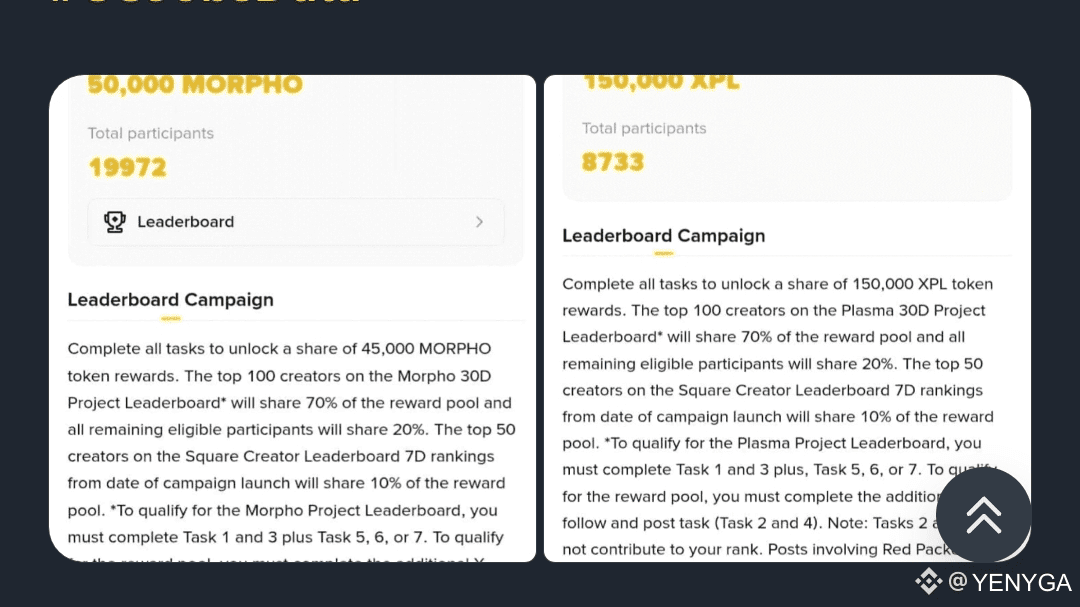
Task: Click the Binance logo watermark
Action: (x=929, y=581)
